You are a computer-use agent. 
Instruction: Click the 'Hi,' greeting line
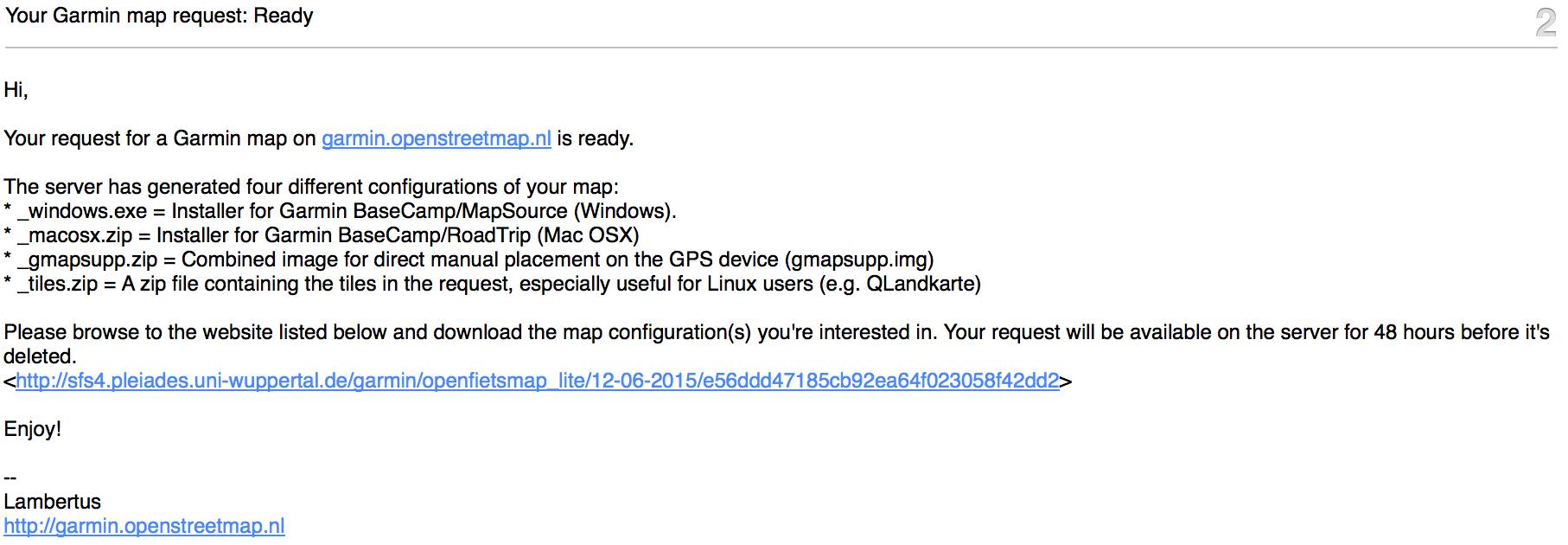(x=16, y=90)
